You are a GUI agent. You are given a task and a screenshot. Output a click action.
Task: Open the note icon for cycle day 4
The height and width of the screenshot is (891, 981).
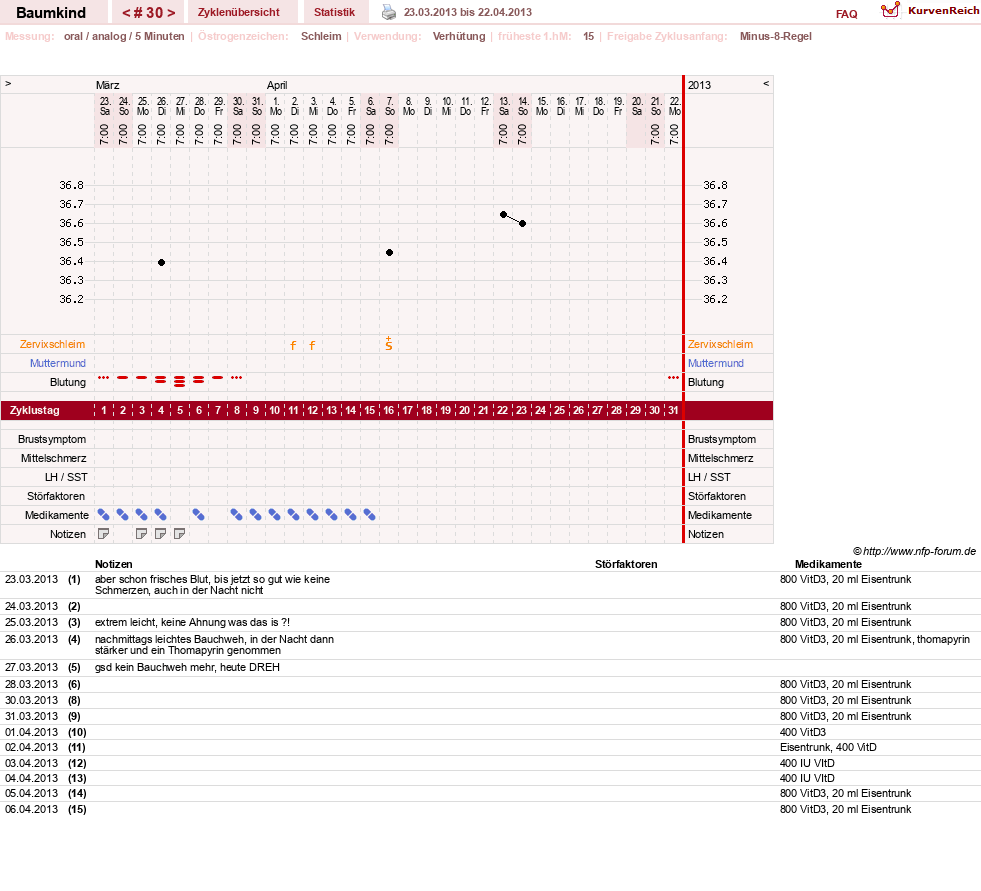coord(161,534)
